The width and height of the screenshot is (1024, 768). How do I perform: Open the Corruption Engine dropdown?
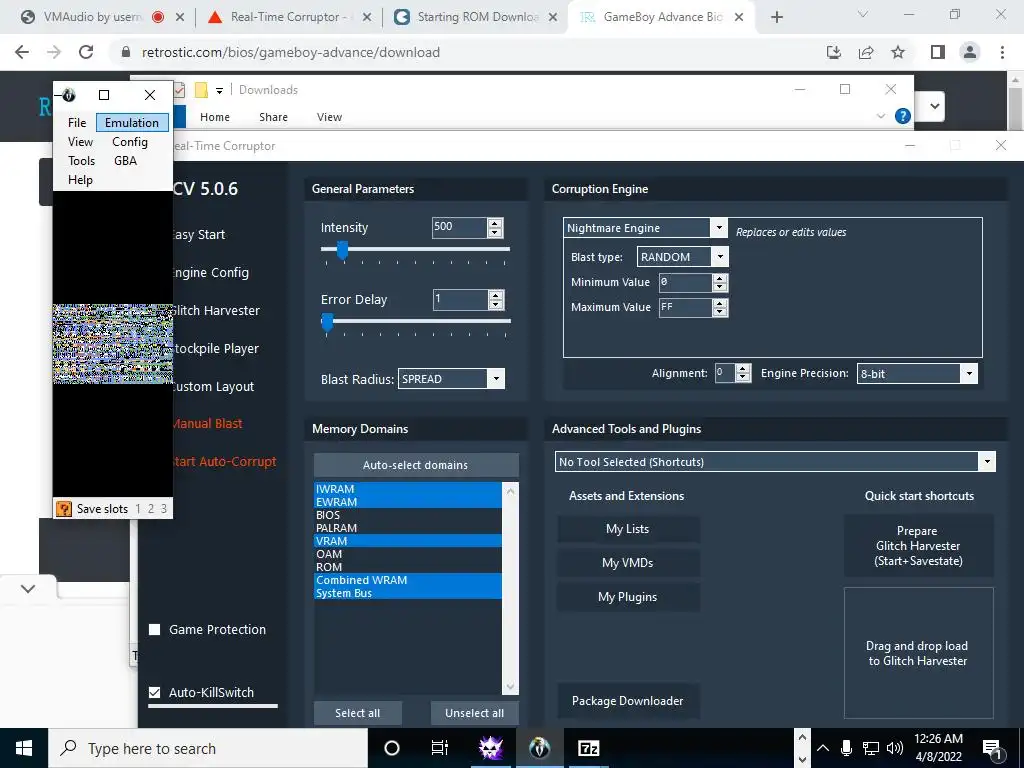718,227
